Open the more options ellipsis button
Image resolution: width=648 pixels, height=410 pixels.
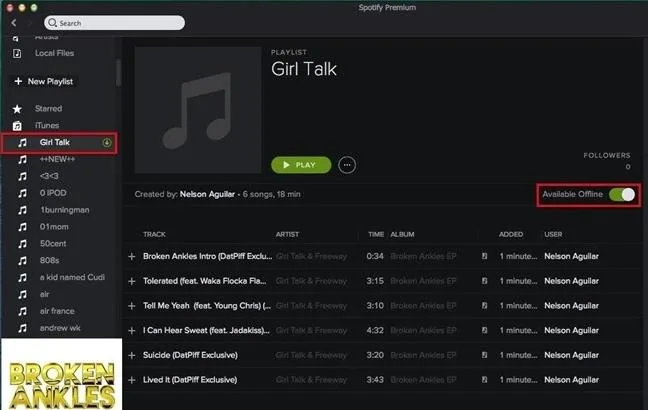tap(347, 165)
